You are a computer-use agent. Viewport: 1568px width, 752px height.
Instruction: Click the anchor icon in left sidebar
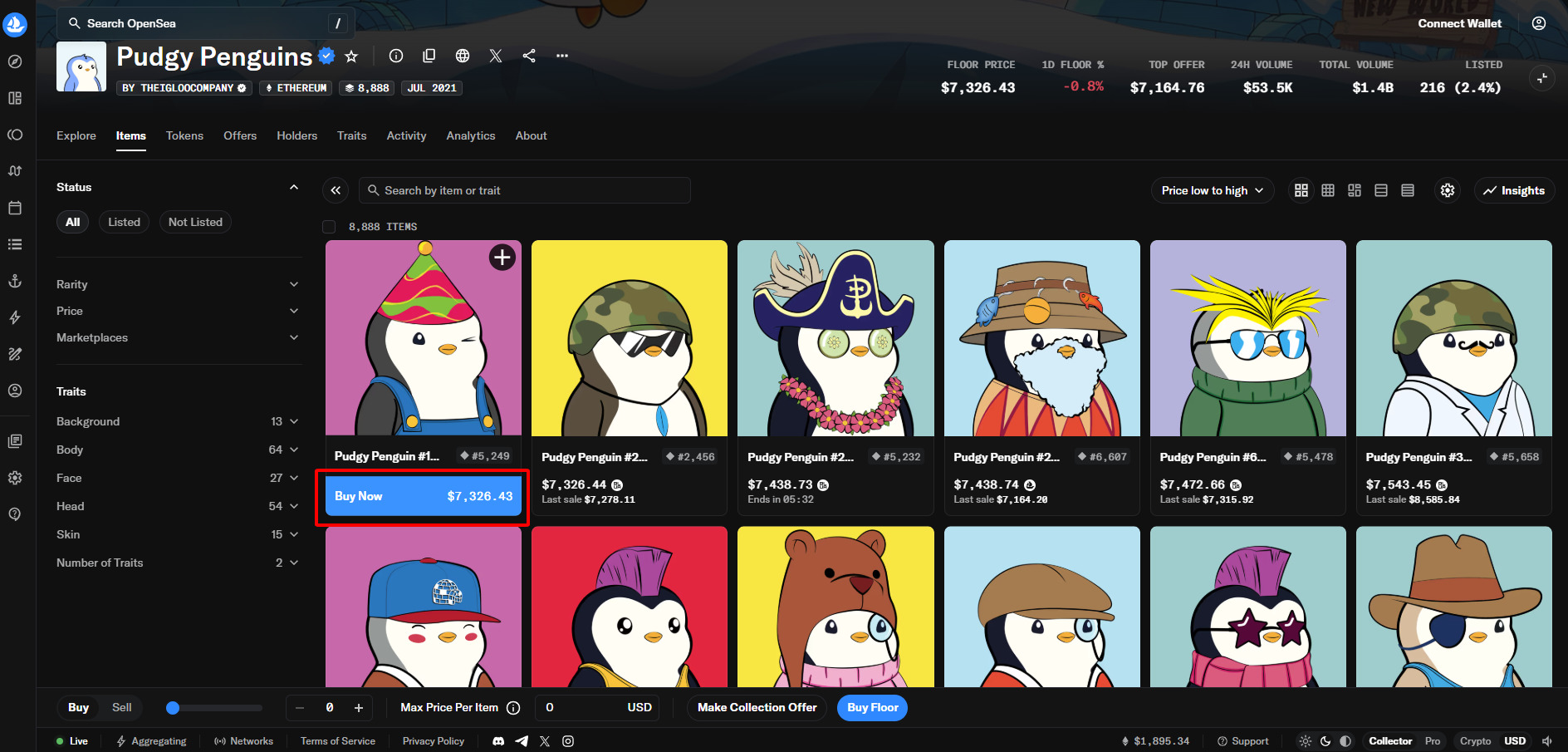tap(15, 281)
